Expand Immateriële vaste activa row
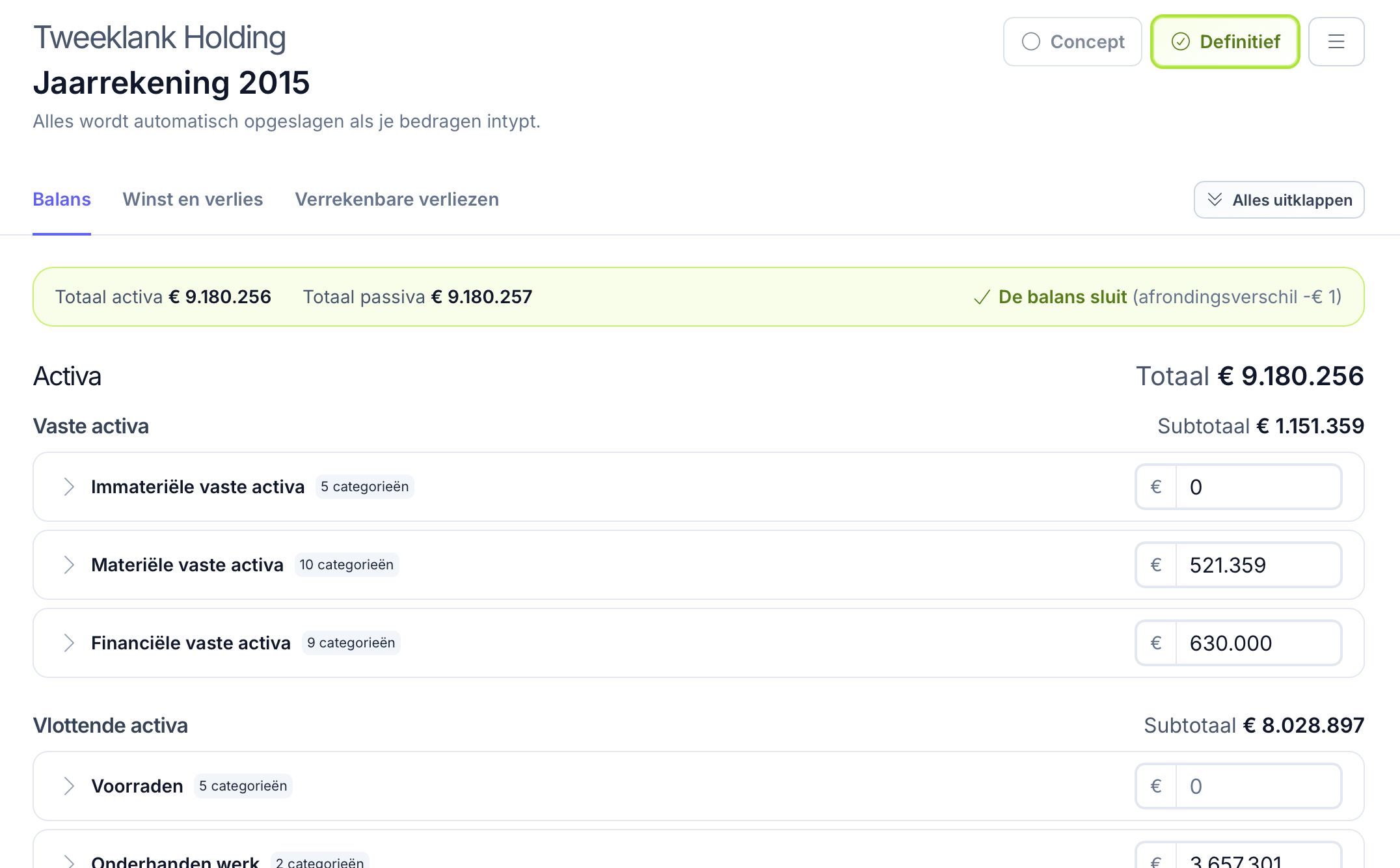 click(x=69, y=487)
